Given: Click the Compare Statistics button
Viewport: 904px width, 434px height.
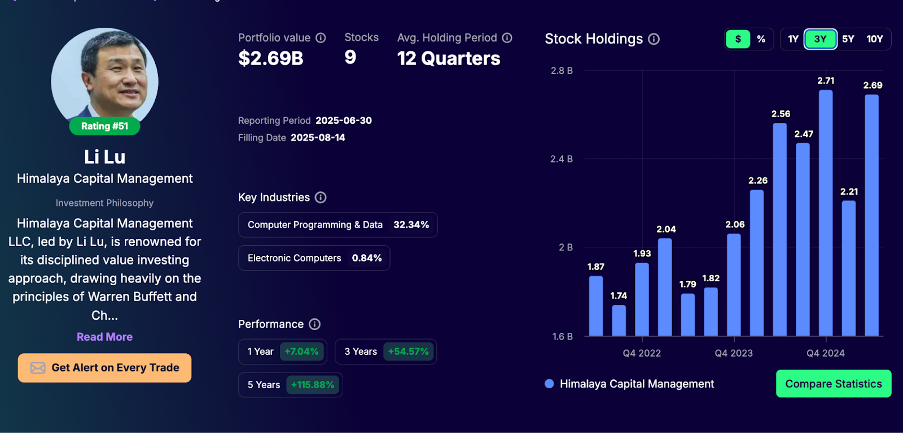Looking at the screenshot, I should point(834,384).
